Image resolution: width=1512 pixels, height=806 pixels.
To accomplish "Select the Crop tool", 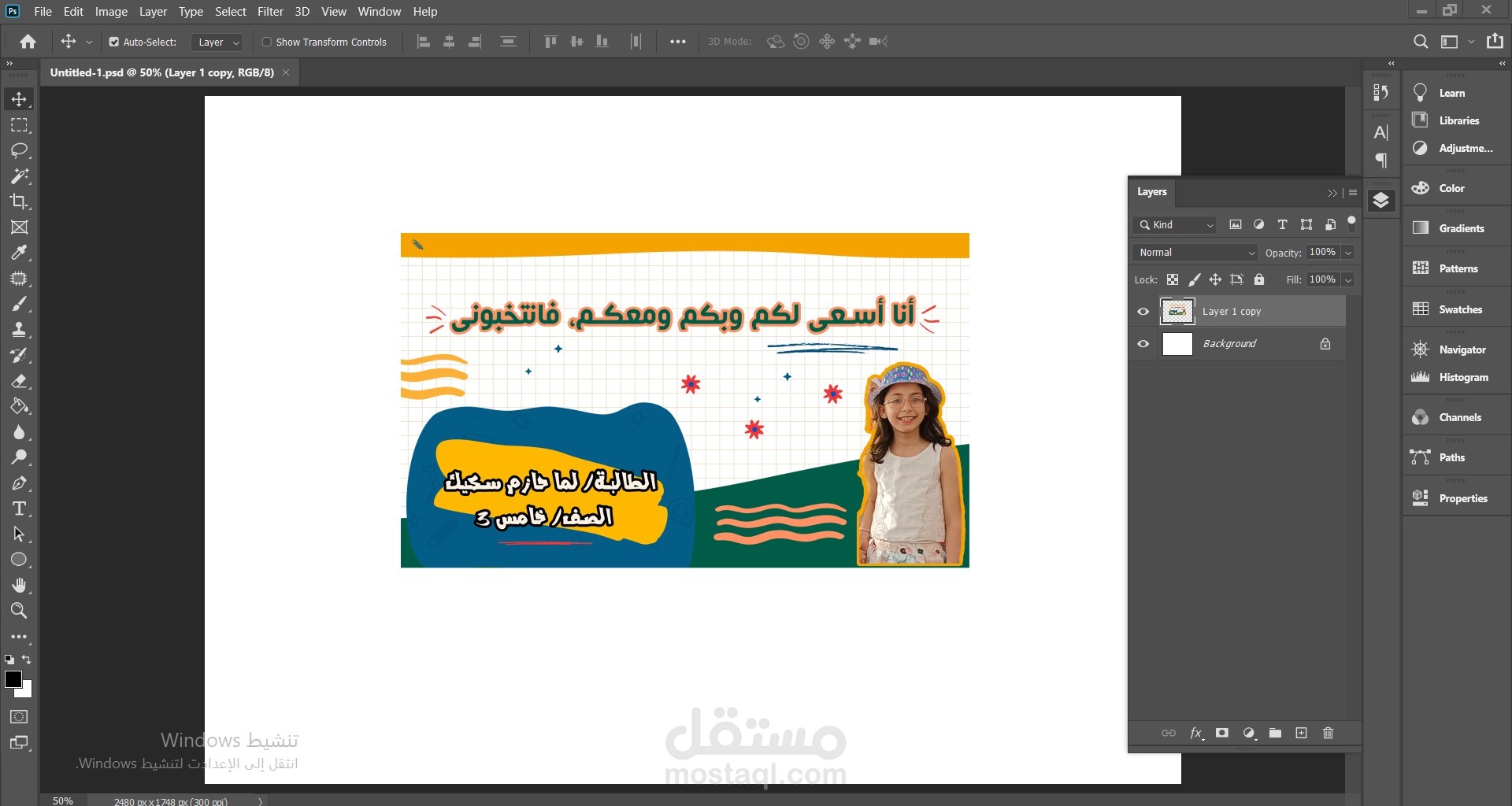I will (19, 201).
